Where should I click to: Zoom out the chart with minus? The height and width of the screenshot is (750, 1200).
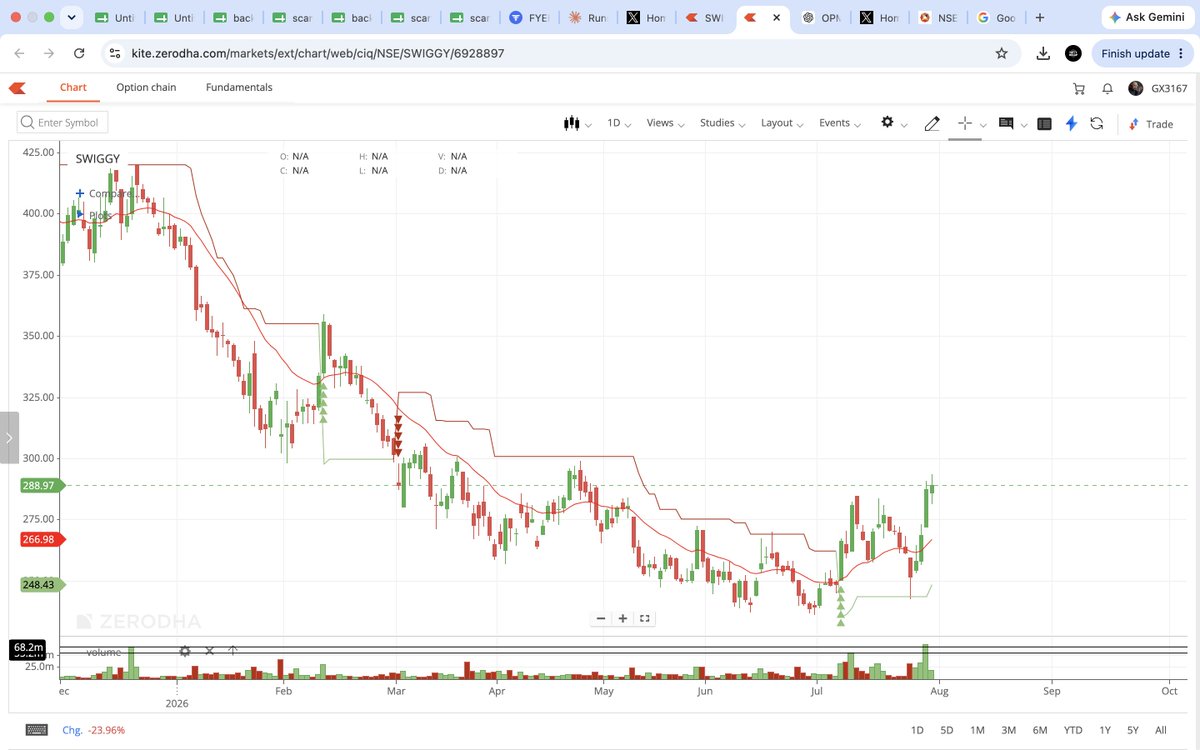click(x=601, y=618)
